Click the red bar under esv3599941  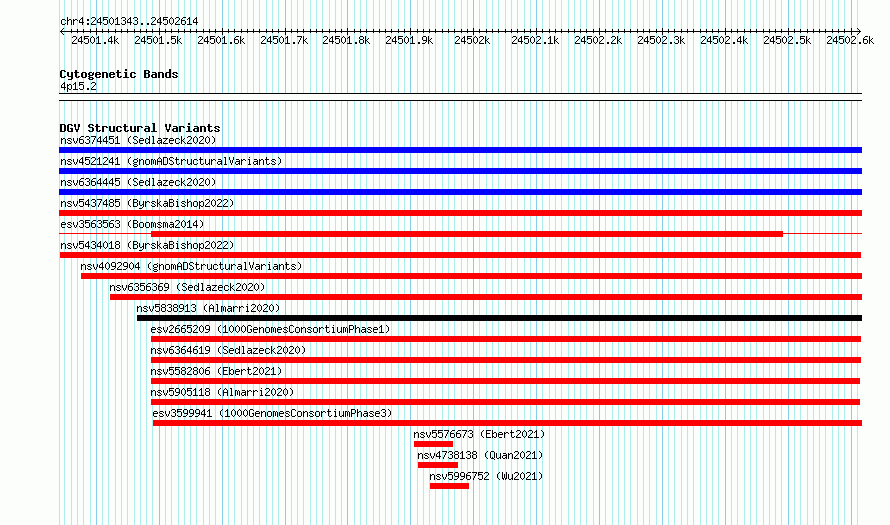point(507,423)
